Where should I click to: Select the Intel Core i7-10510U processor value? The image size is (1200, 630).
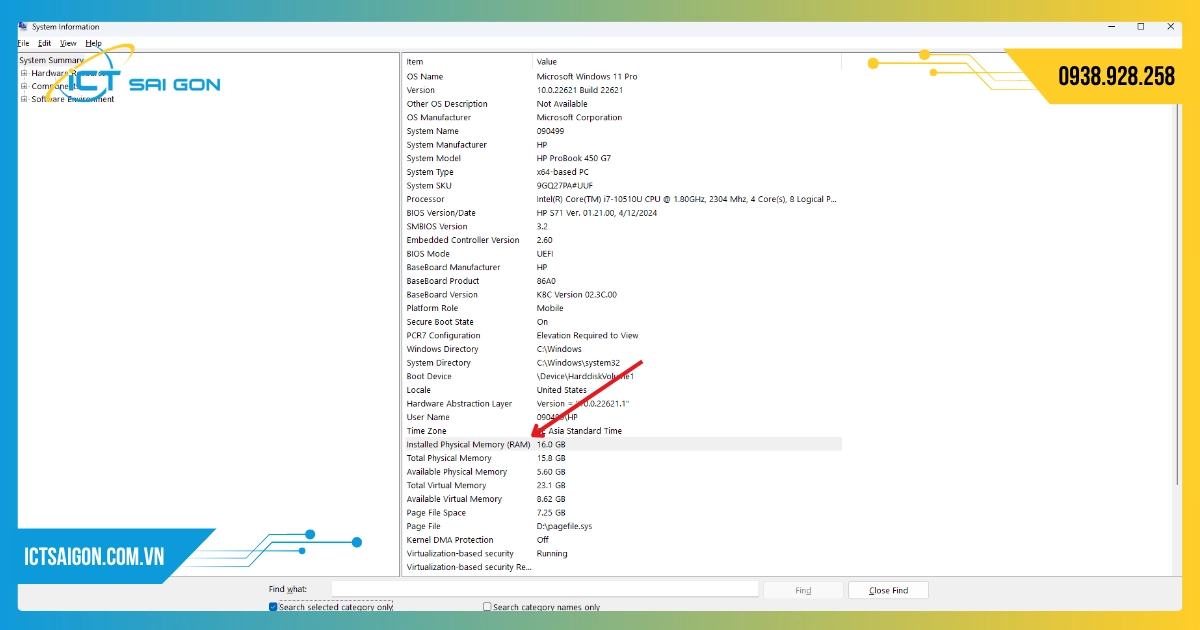(x=686, y=199)
